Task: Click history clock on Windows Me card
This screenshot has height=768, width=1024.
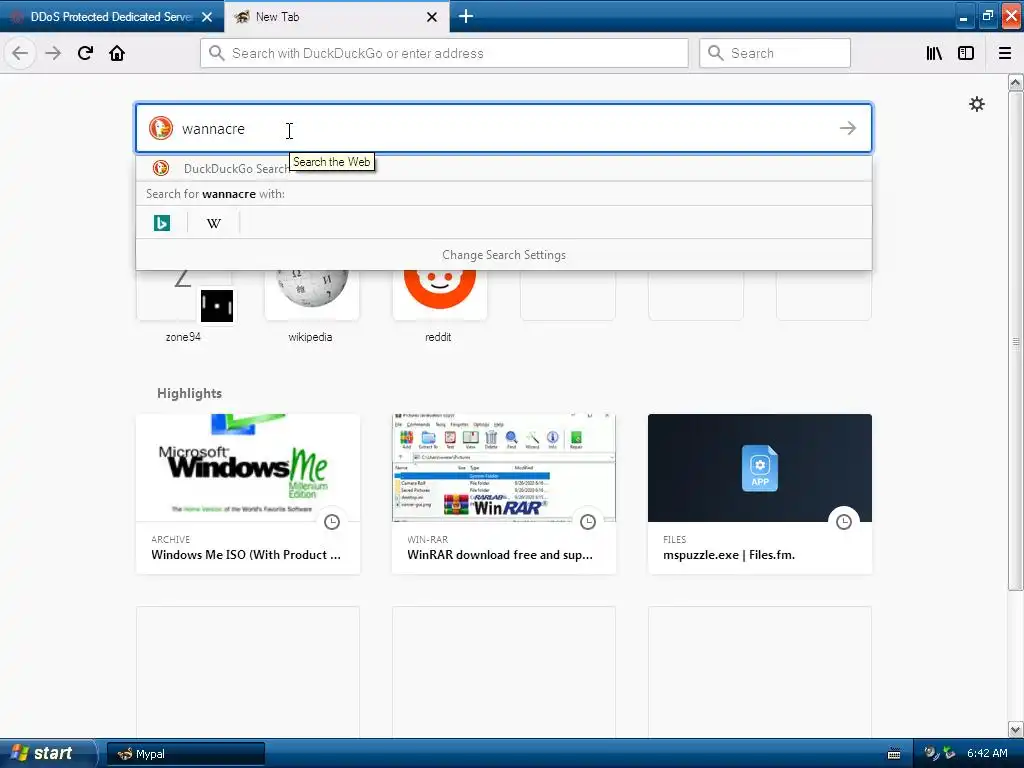Action: [x=332, y=521]
